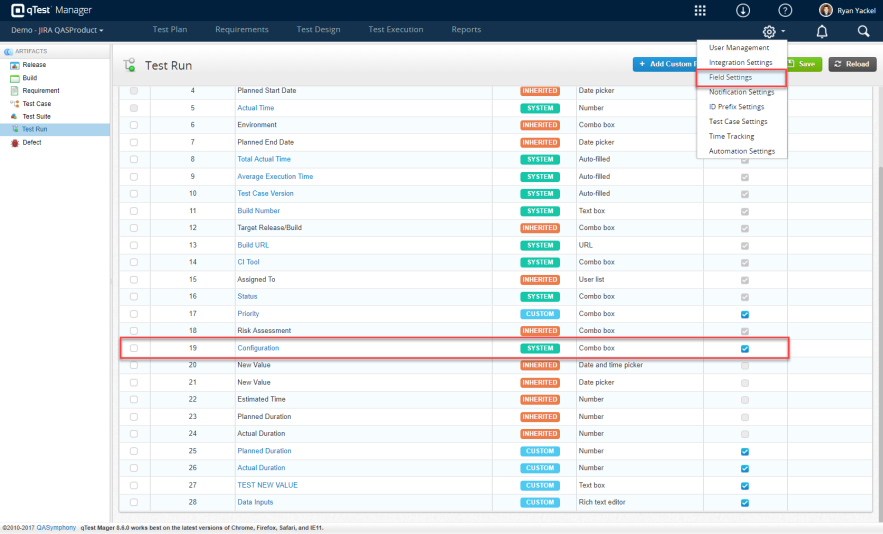
Task: Open the Total Actual Time field link
Action: pos(264,159)
